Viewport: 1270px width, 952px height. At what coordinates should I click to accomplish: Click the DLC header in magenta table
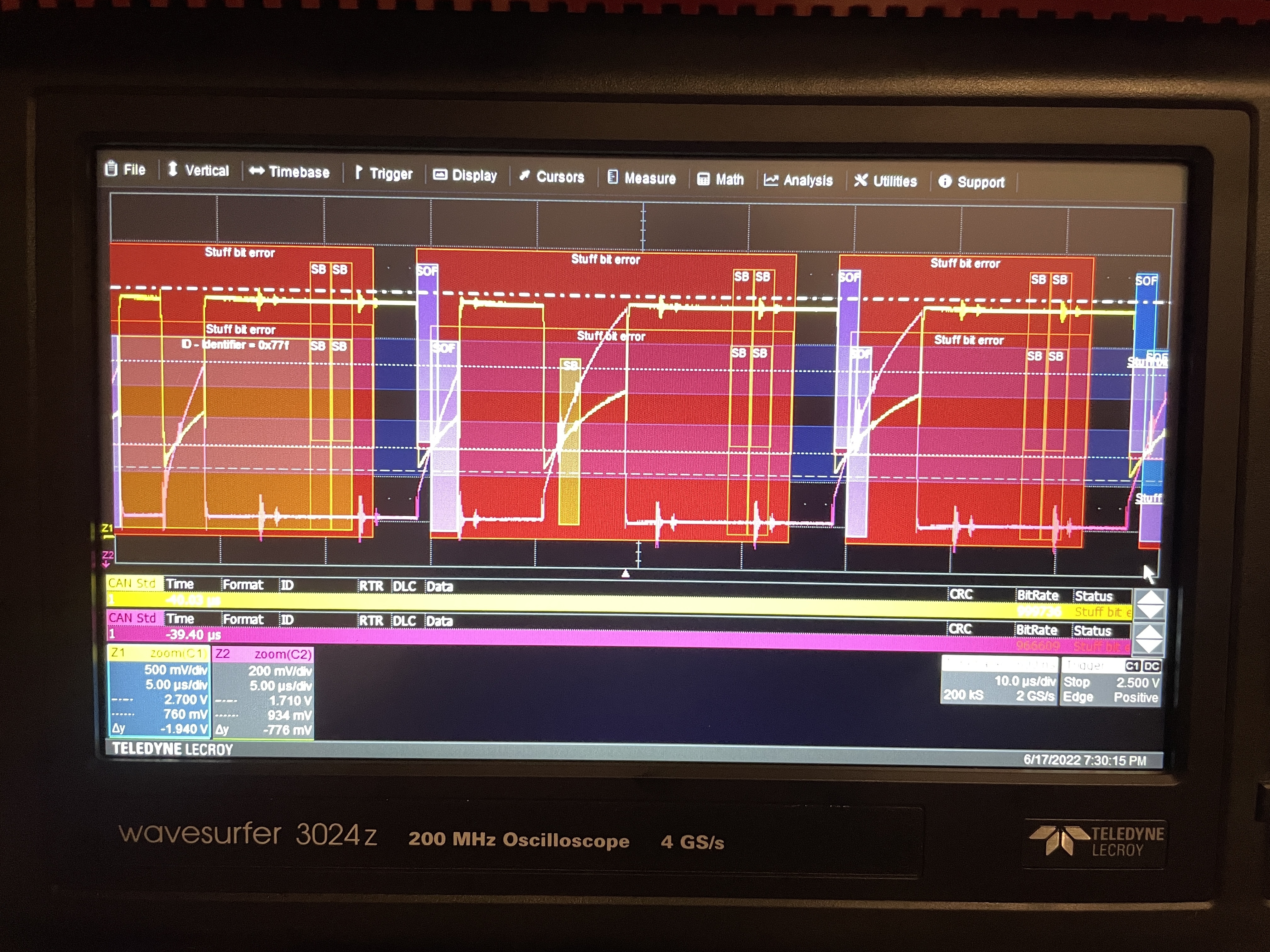404,621
